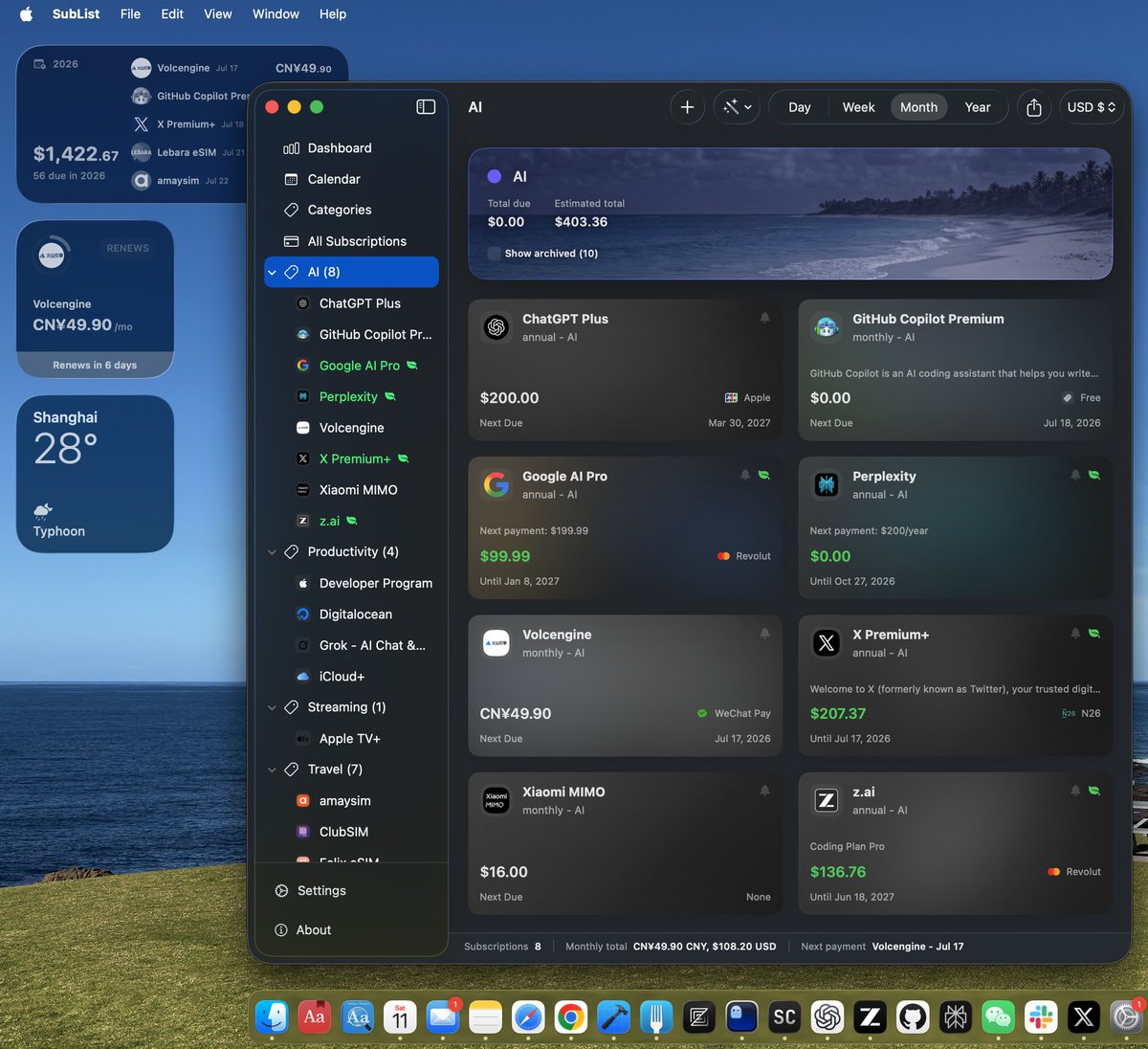Screen dimensions: 1148x1049
Task: Open All Subscriptions in the sidebar
Action: [351, 241]
